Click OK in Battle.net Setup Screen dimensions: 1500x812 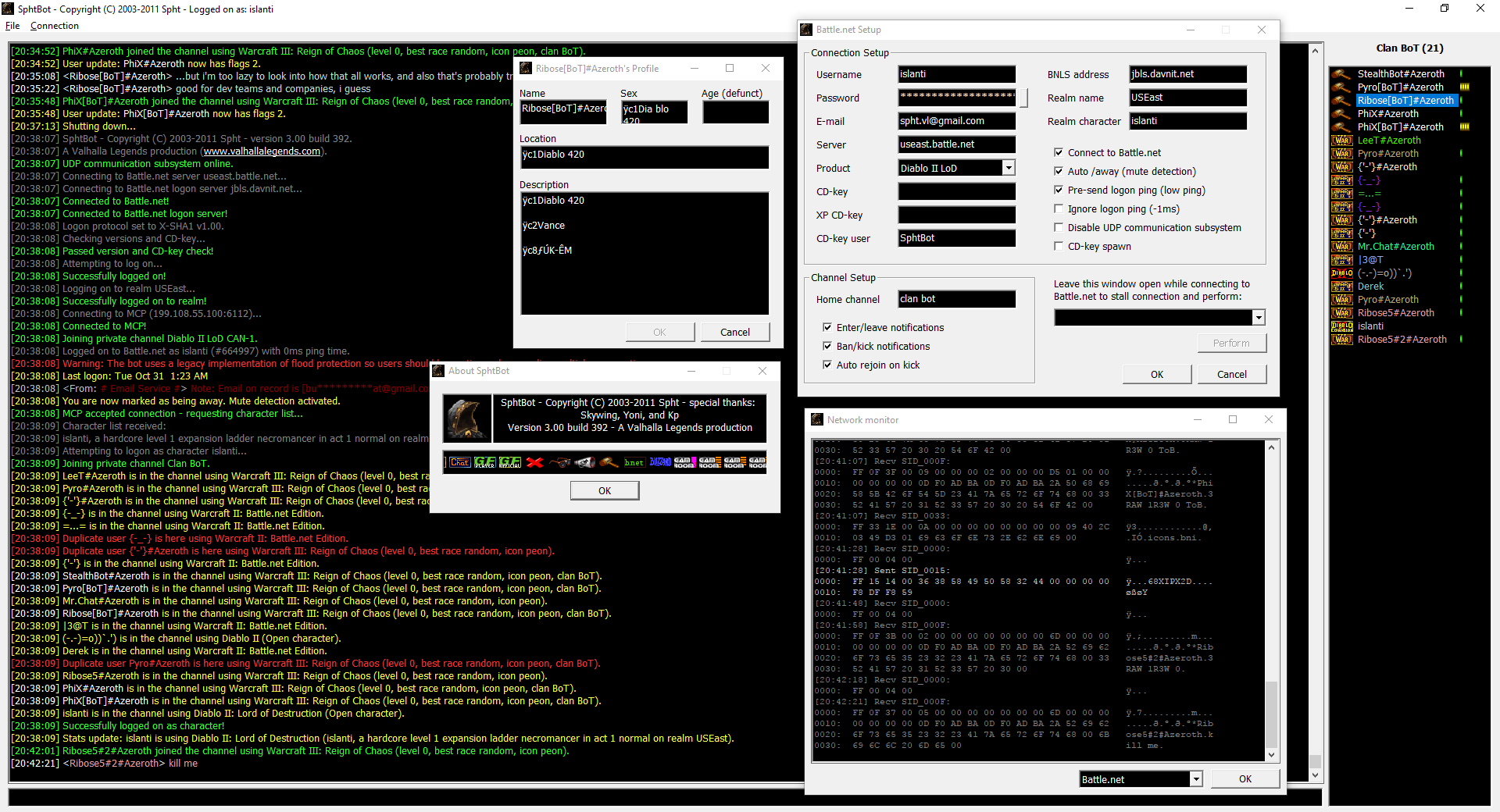[x=1157, y=375]
